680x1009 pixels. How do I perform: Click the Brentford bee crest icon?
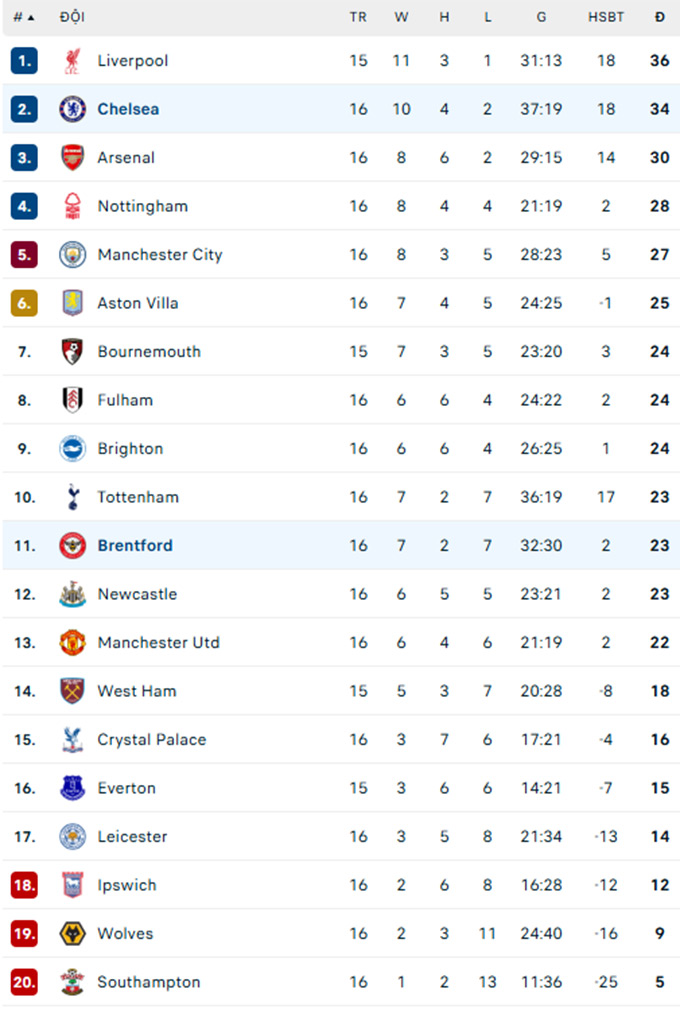point(73,546)
